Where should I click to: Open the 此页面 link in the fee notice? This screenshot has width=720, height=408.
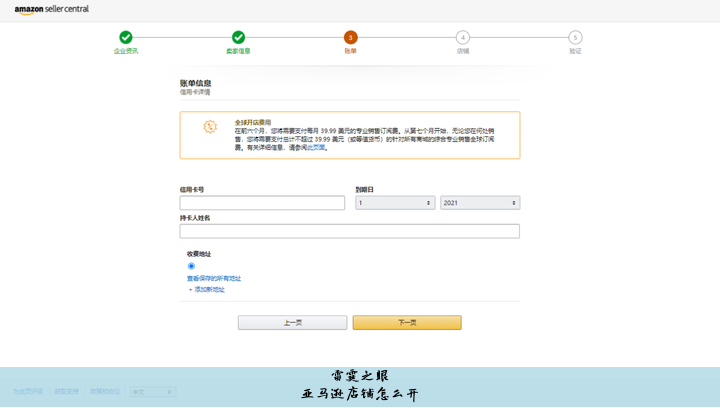(x=316, y=147)
